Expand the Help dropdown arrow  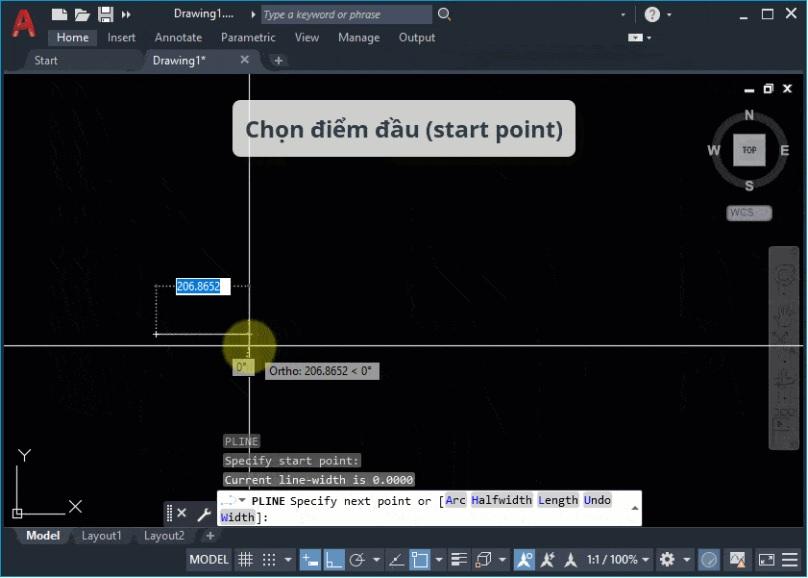tap(669, 15)
